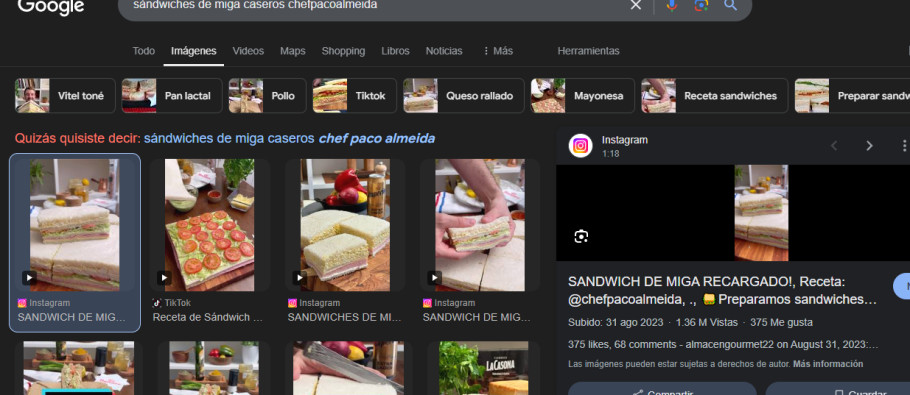910x395 pixels.
Task: Select the Mayonesa filter chip
Action: tap(583, 96)
